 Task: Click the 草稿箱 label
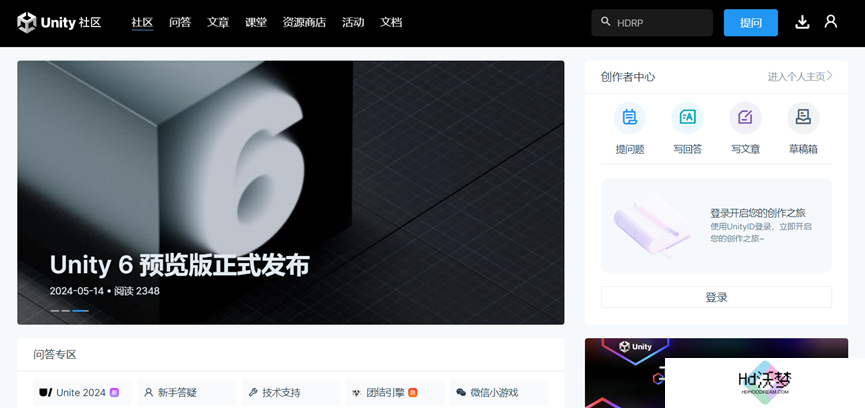click(x=803, y=149)
